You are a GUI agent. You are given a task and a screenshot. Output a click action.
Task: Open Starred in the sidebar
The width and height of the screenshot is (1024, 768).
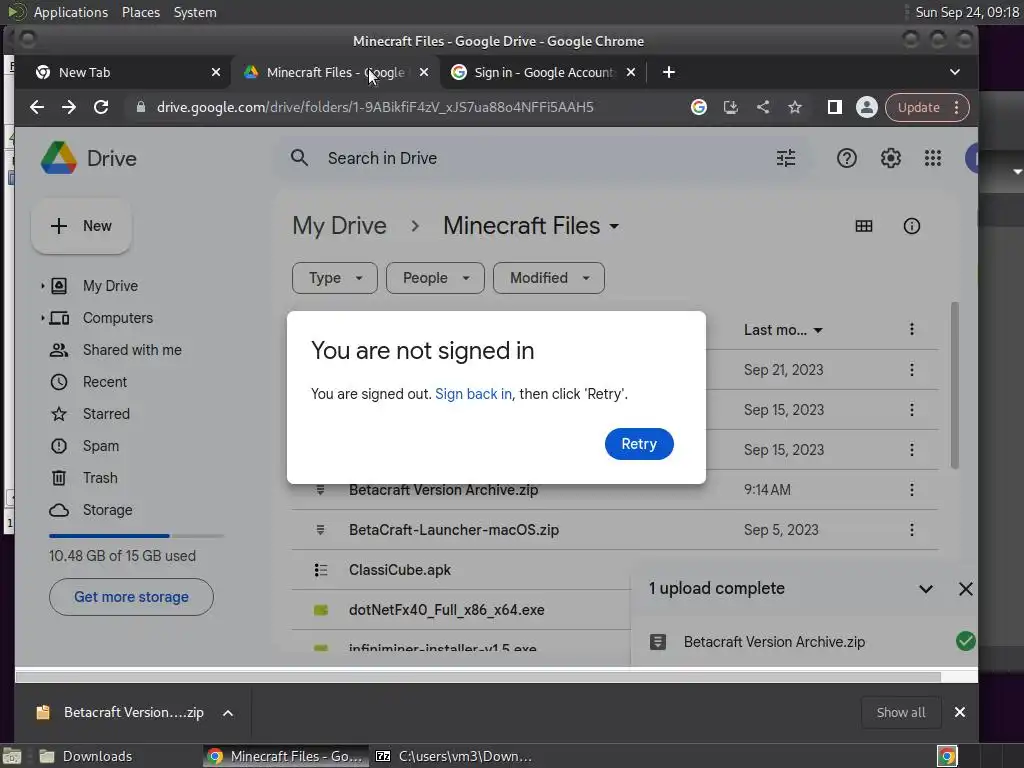coord(106,414)
